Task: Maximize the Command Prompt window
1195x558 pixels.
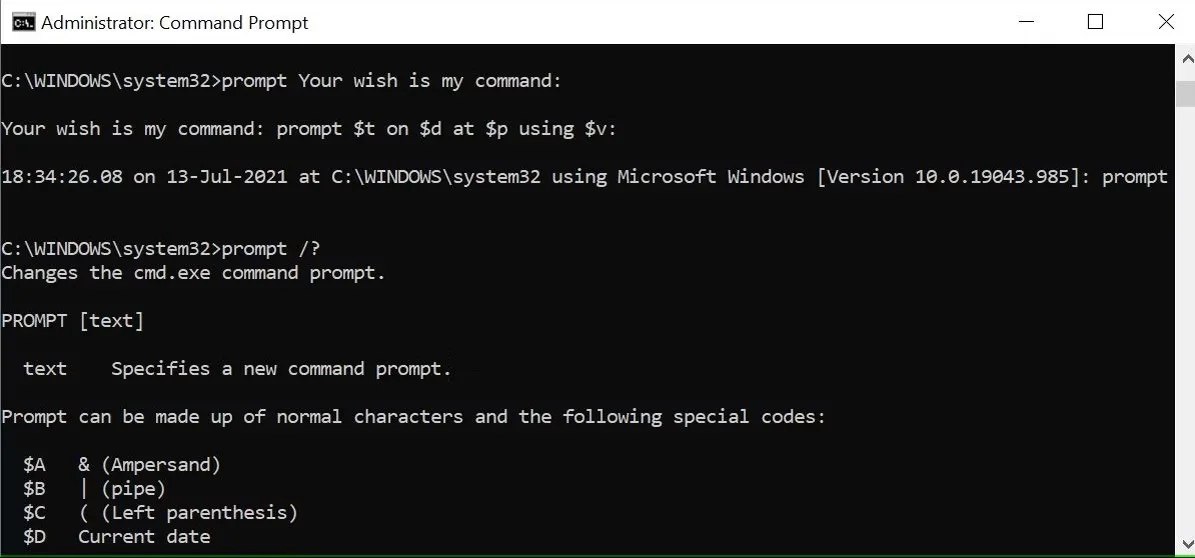Action: [x=1095, y=22]
